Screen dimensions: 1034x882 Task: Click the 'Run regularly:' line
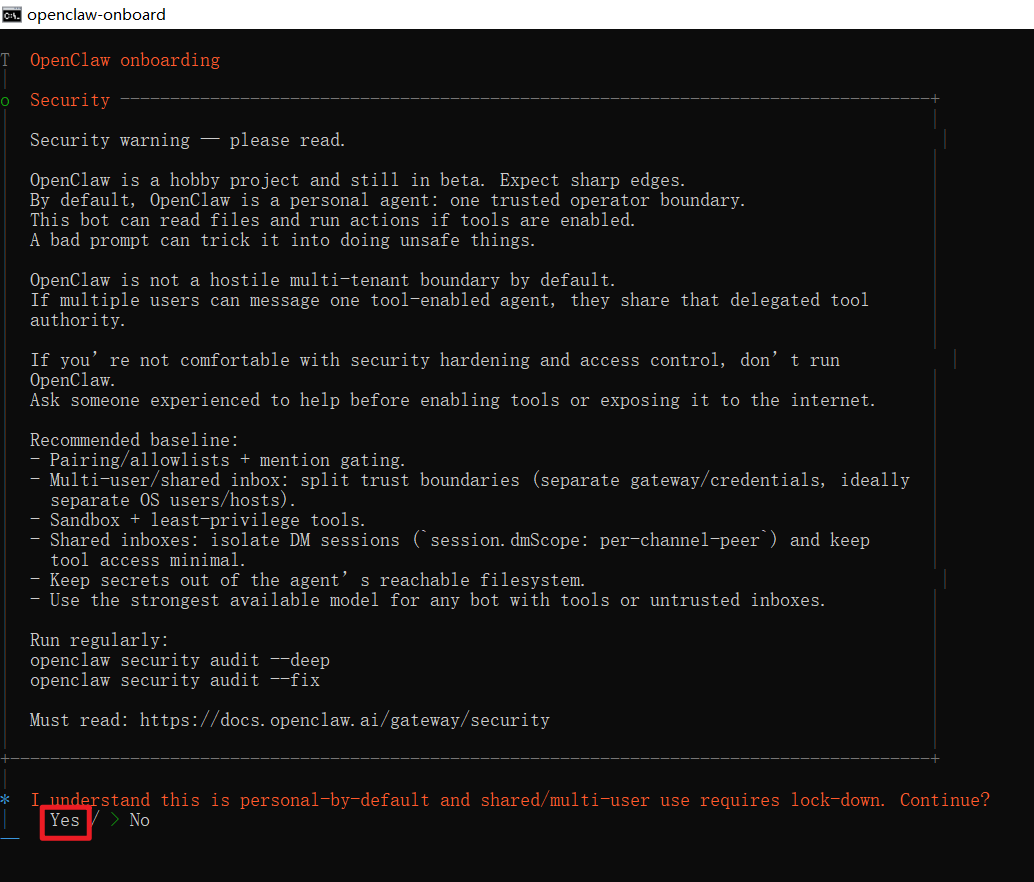(x=99, y=640)
